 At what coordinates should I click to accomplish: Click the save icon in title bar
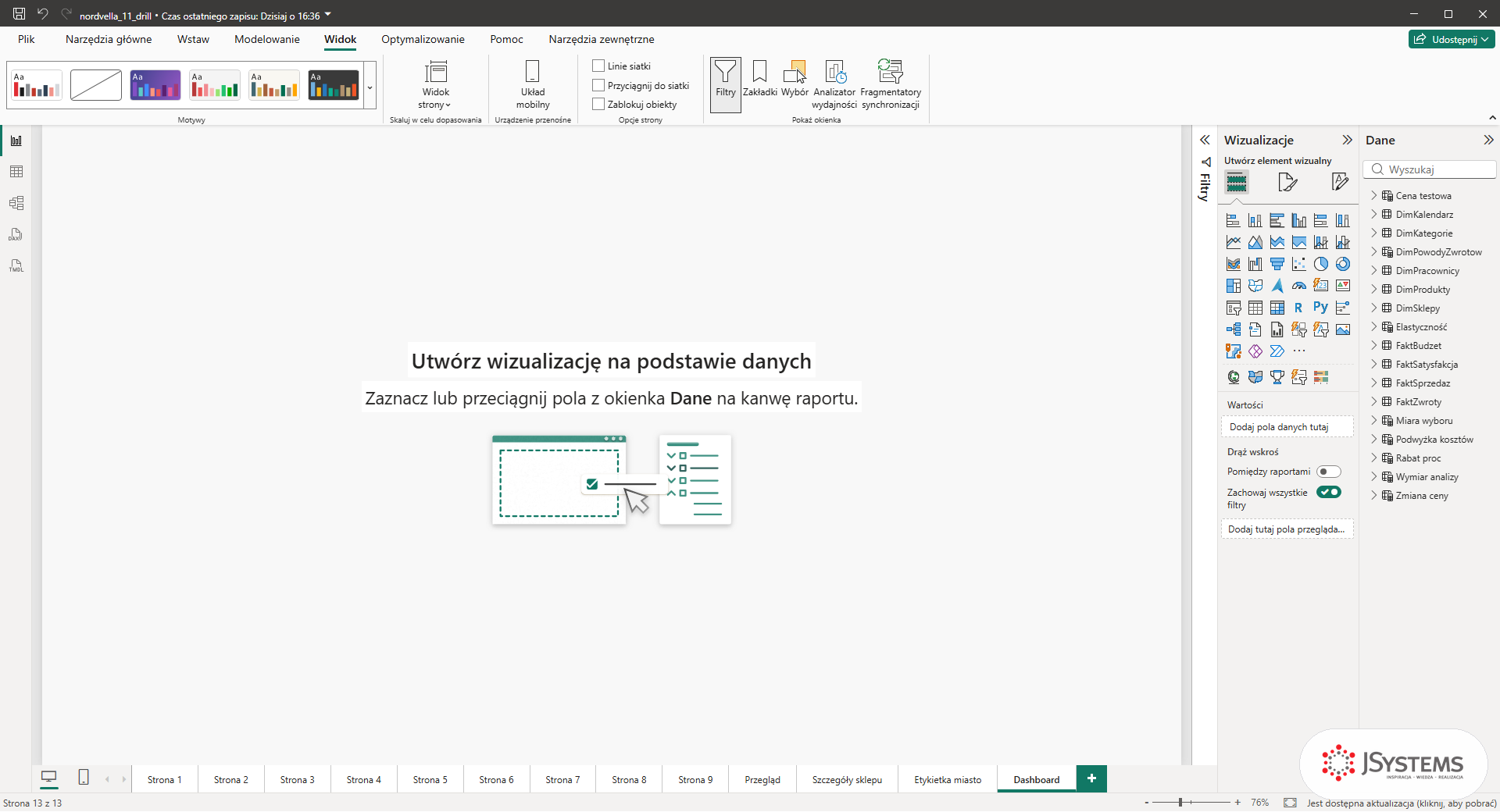(x=19, y=14)
